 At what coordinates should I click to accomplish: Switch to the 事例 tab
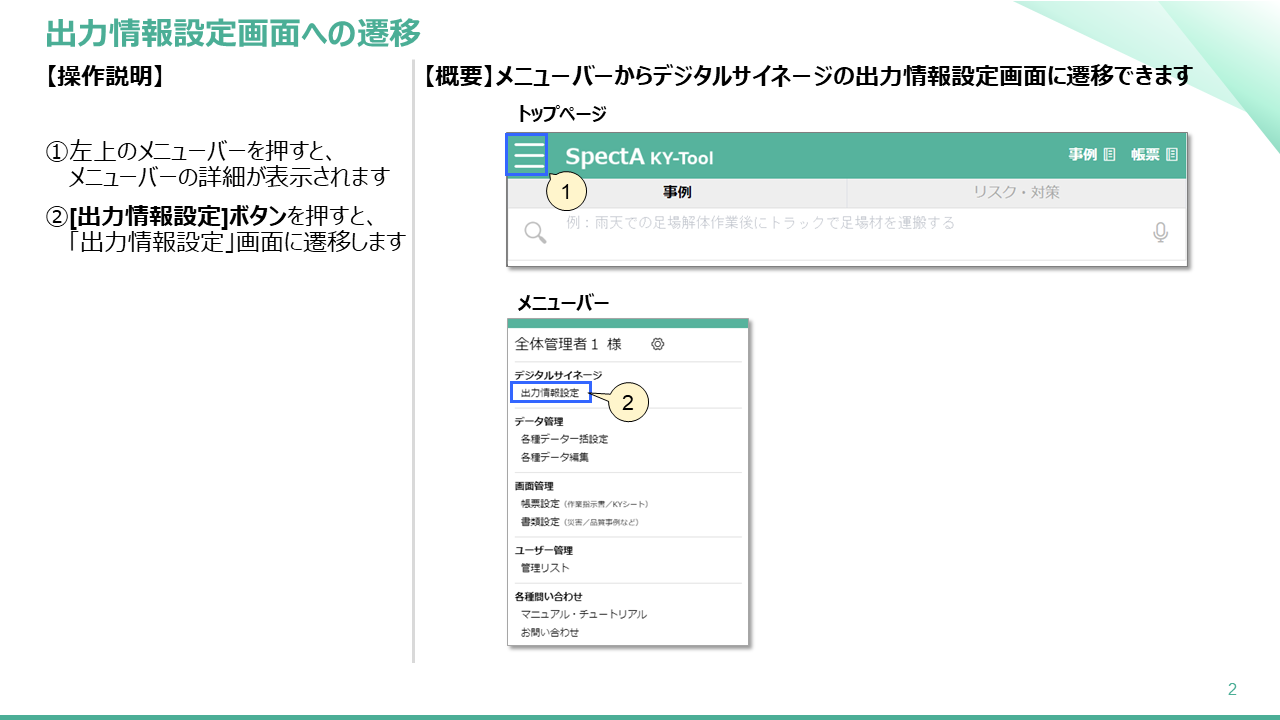click(x=677, y=192)
